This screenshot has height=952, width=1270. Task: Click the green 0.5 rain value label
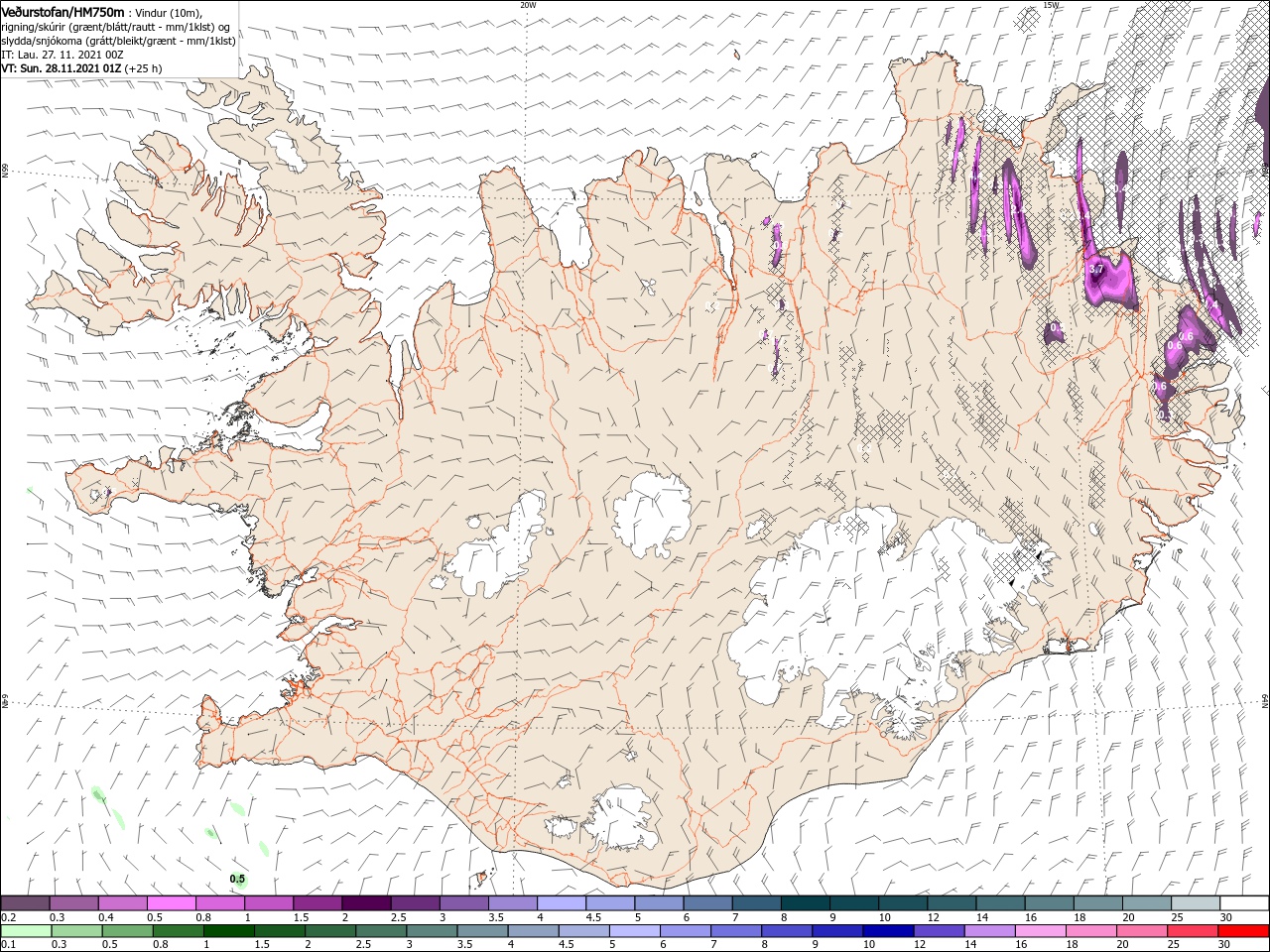coord(237,879)
